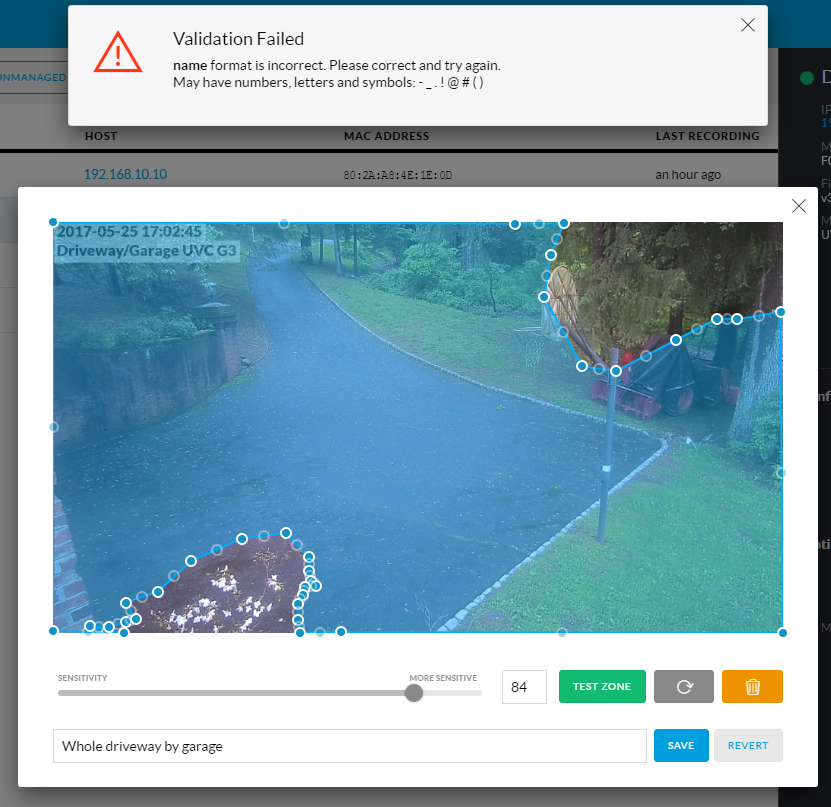
Task: Click the reset zone circular arrow button
Action: pos(684,687)
